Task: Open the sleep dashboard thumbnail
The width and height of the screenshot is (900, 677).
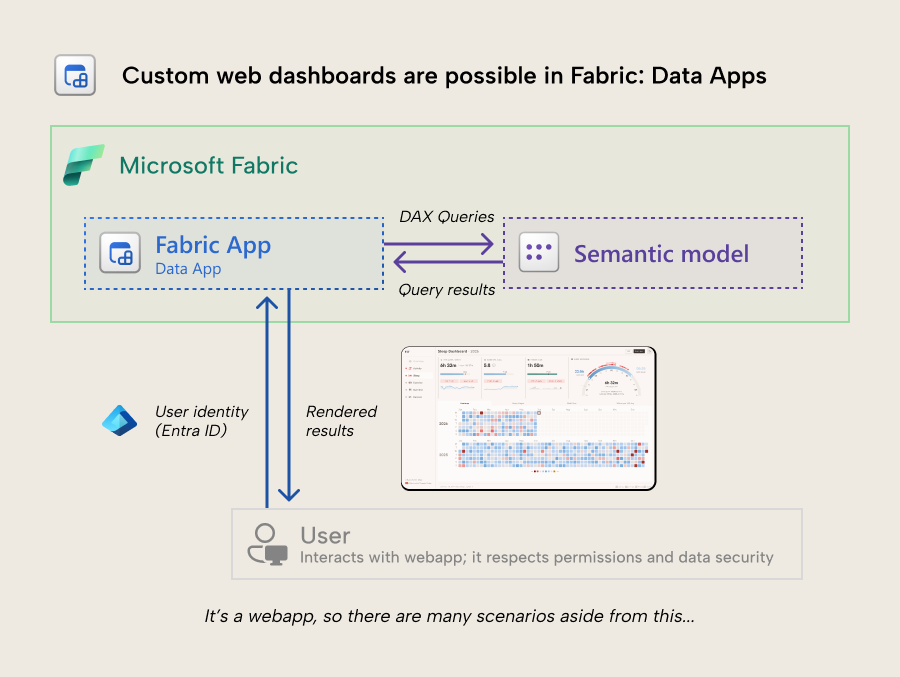Action: [529, 419]
